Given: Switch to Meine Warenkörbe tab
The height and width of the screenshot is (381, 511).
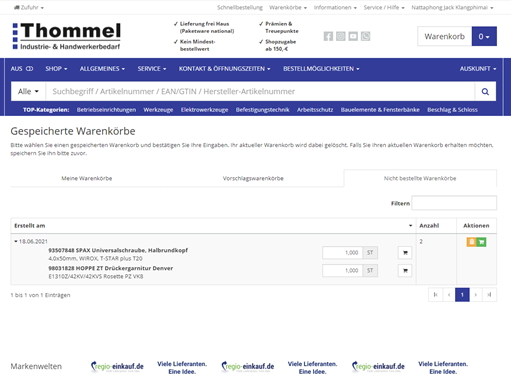Looking at the screenshot, I should [x=87, y=178].
